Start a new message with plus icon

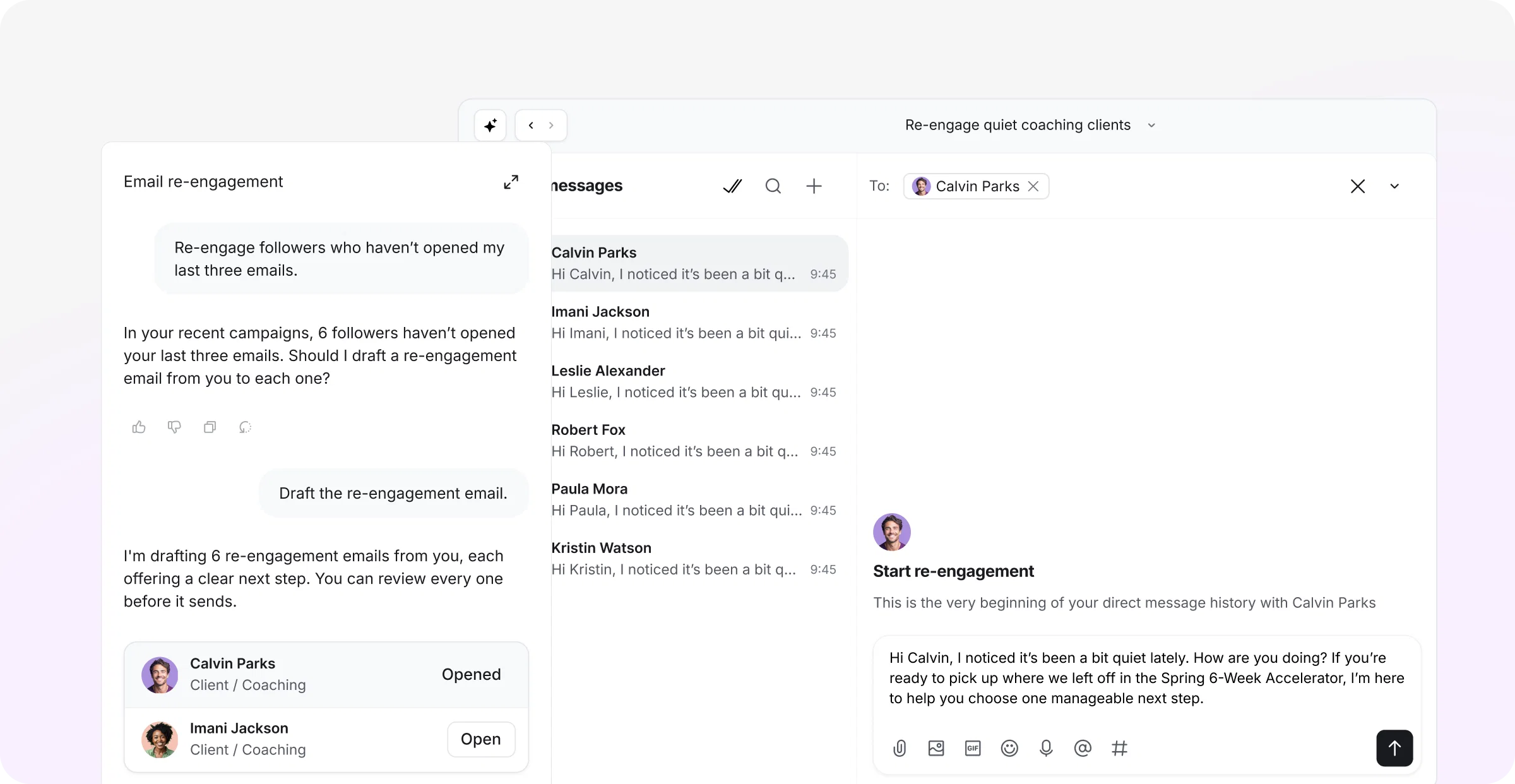click(x=814, y=186)
